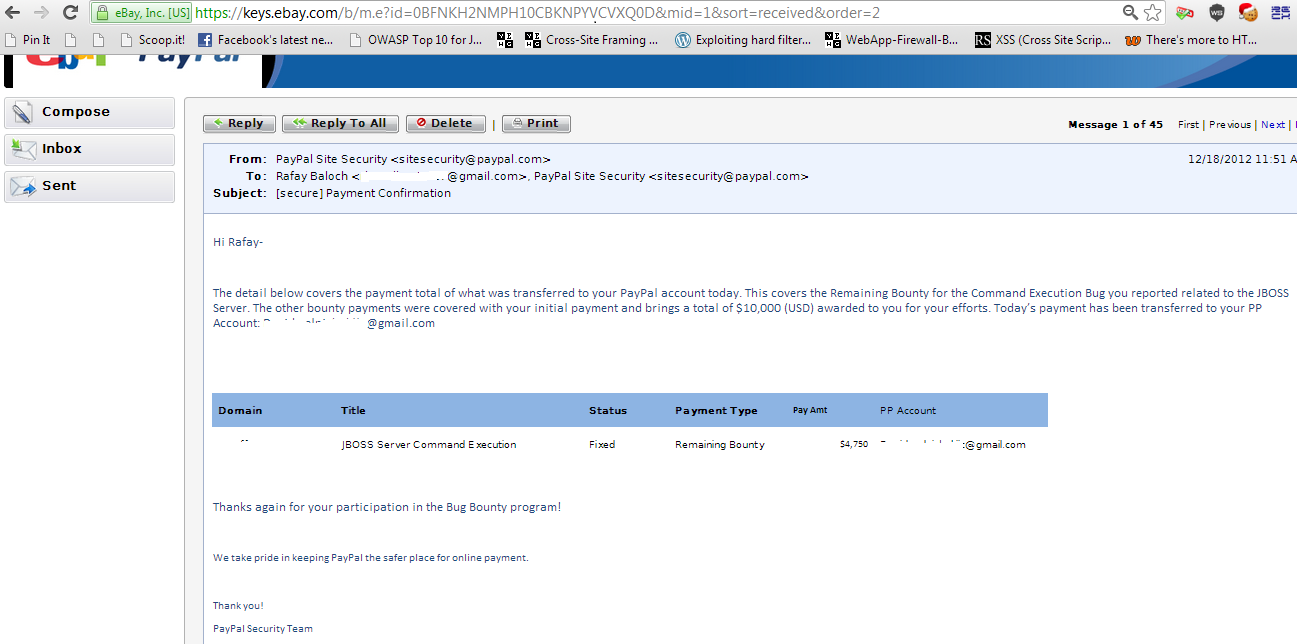This screenshot has height=644, width=1297.
Task: Click the Reply To All button
Action: point(340,124)
